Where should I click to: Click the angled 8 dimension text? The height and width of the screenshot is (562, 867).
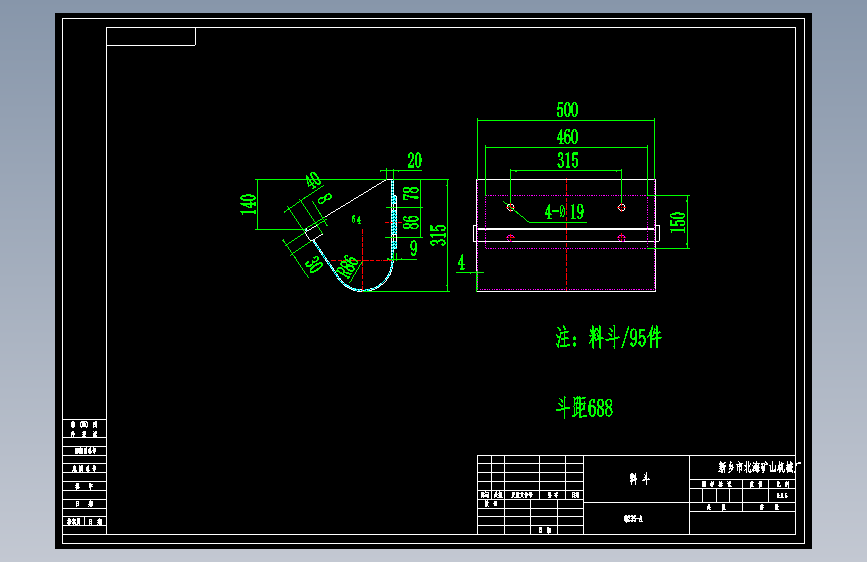point(325,198)
